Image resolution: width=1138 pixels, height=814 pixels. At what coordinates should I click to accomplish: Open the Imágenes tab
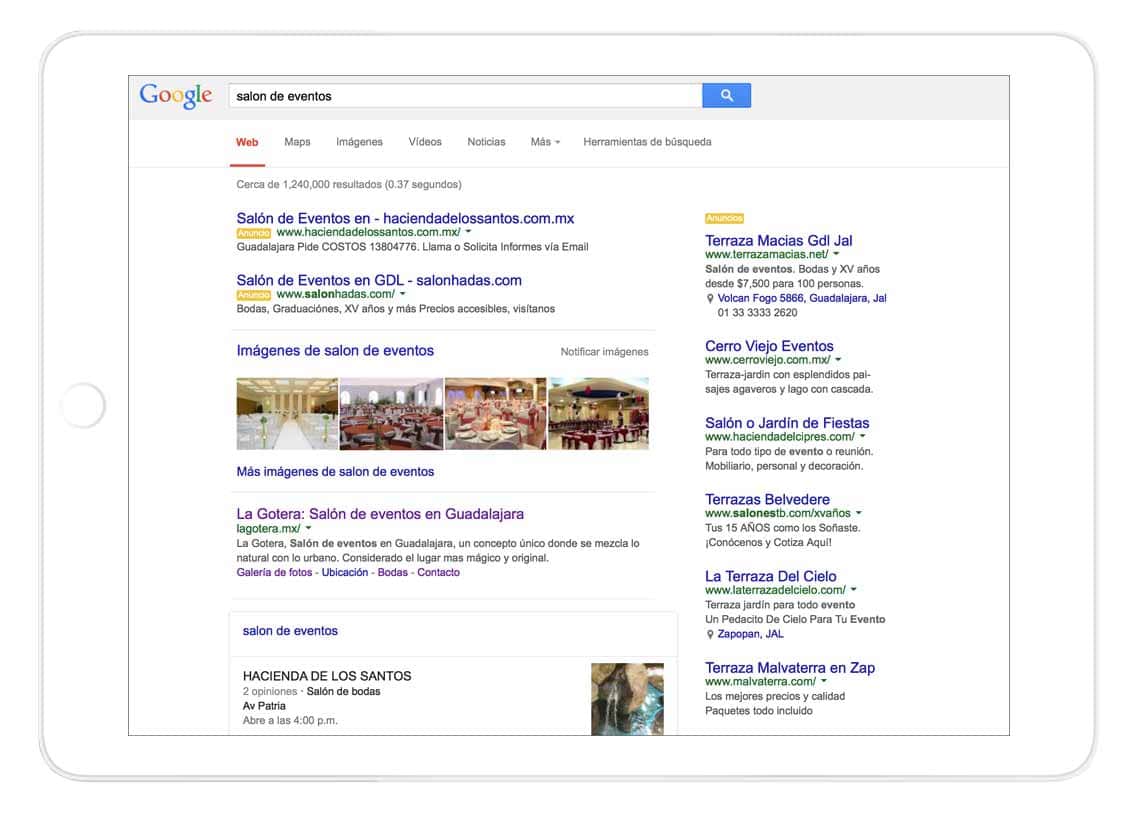pyautogui.click(x=359, y=142)
